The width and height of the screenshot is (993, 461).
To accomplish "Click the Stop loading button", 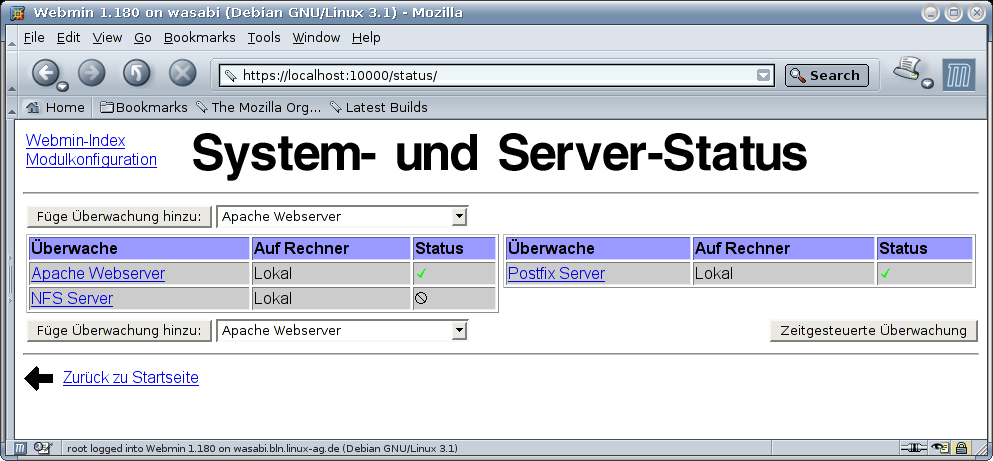I will point(182,73).
